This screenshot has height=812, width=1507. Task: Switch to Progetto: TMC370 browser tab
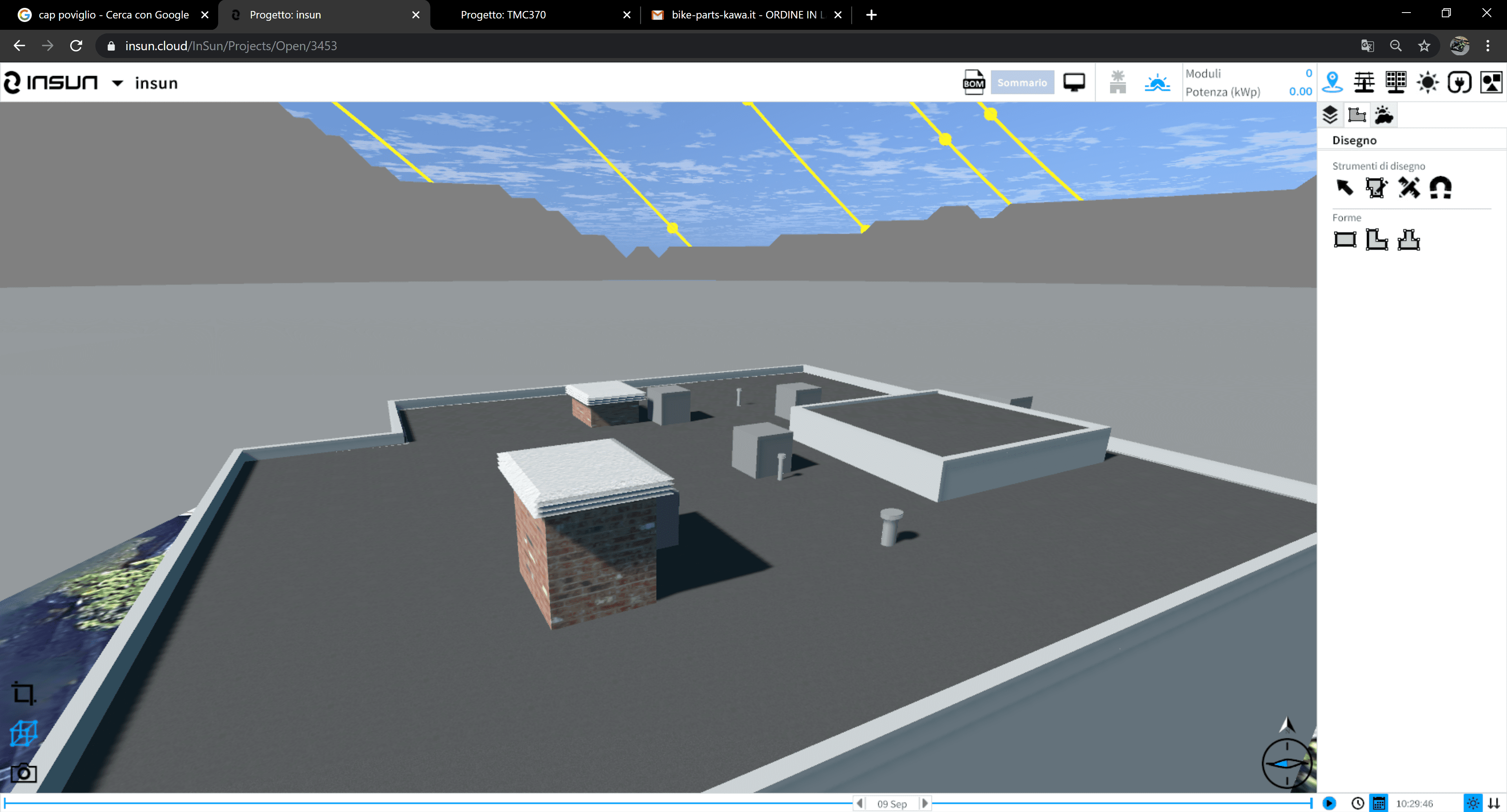tap(503, 15)
